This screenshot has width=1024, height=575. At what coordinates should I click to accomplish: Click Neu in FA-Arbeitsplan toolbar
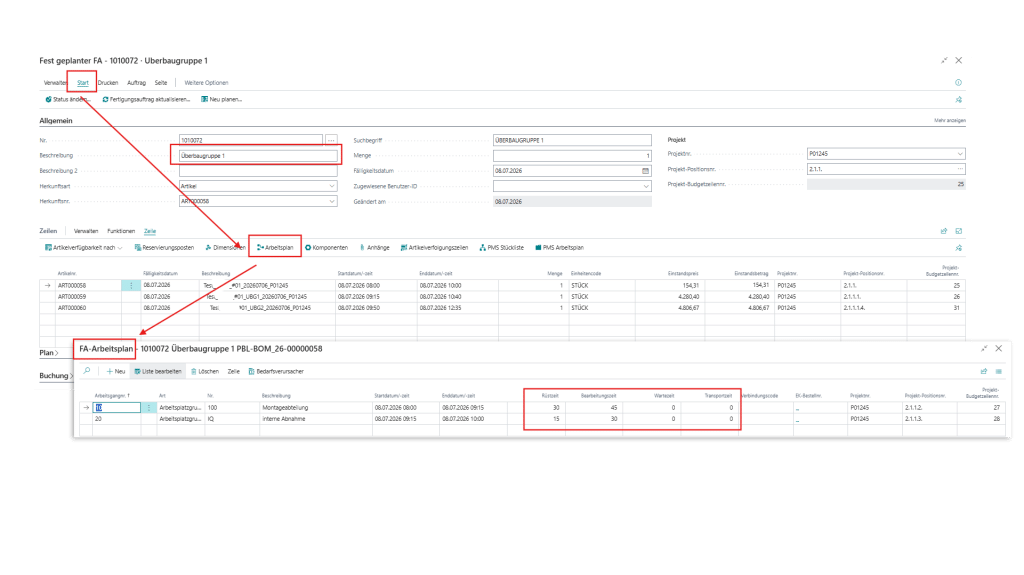(116, 371)
